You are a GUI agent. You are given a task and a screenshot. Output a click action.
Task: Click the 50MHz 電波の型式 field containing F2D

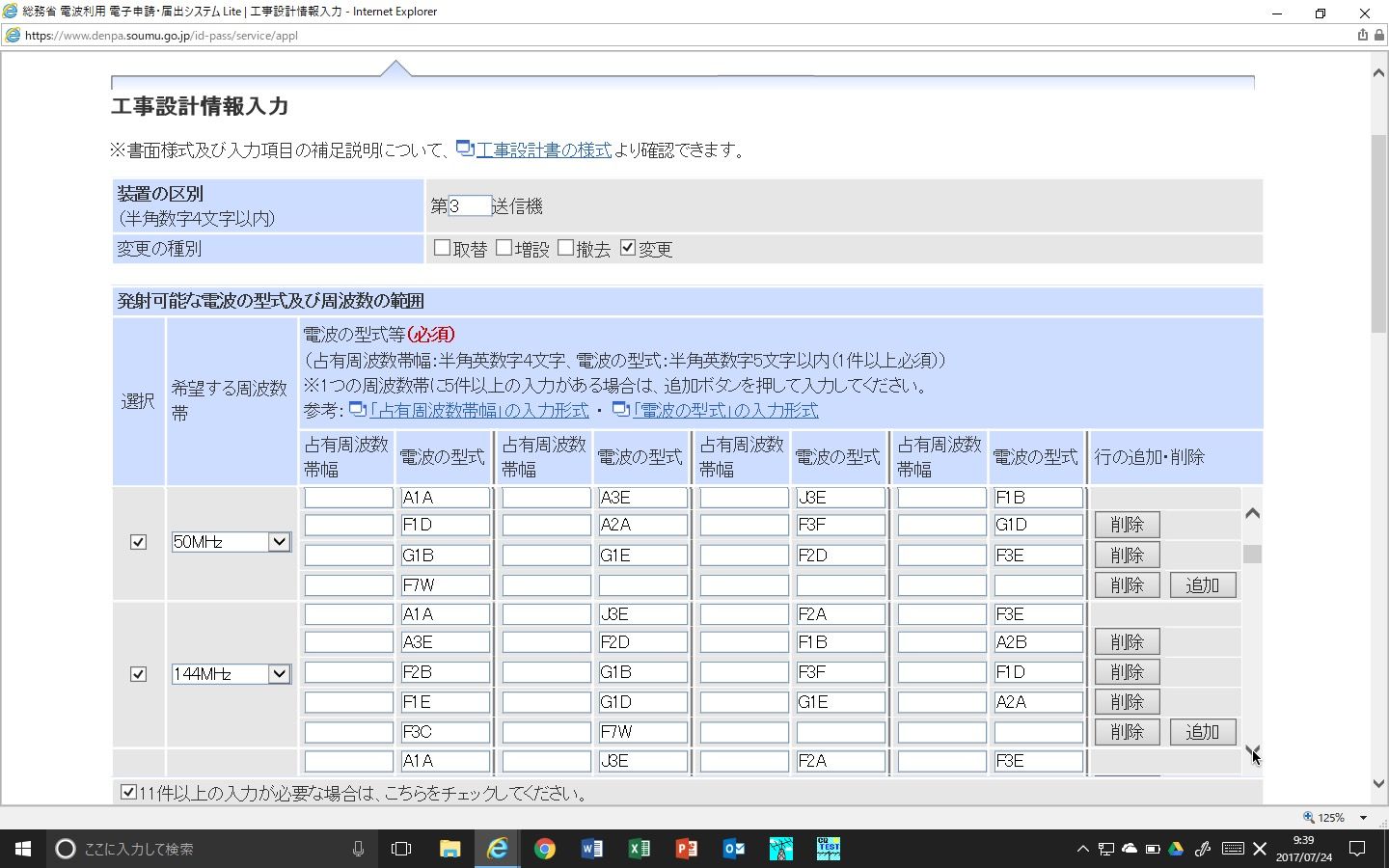tap(840, 556)
